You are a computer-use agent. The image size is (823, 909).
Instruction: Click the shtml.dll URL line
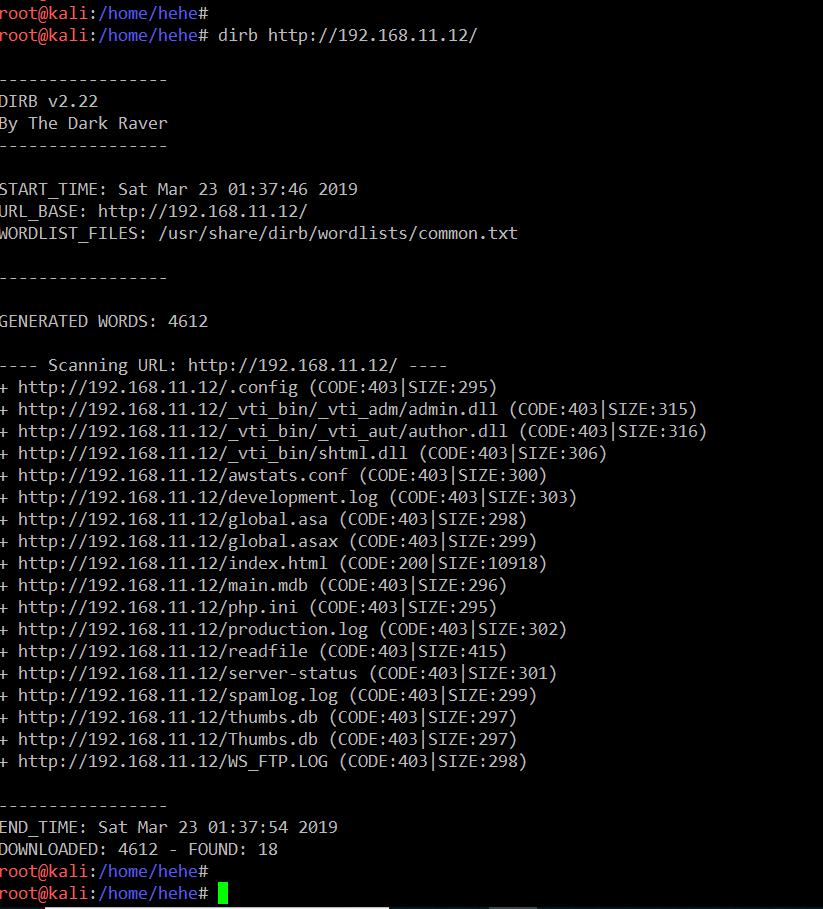pos(212,453)
